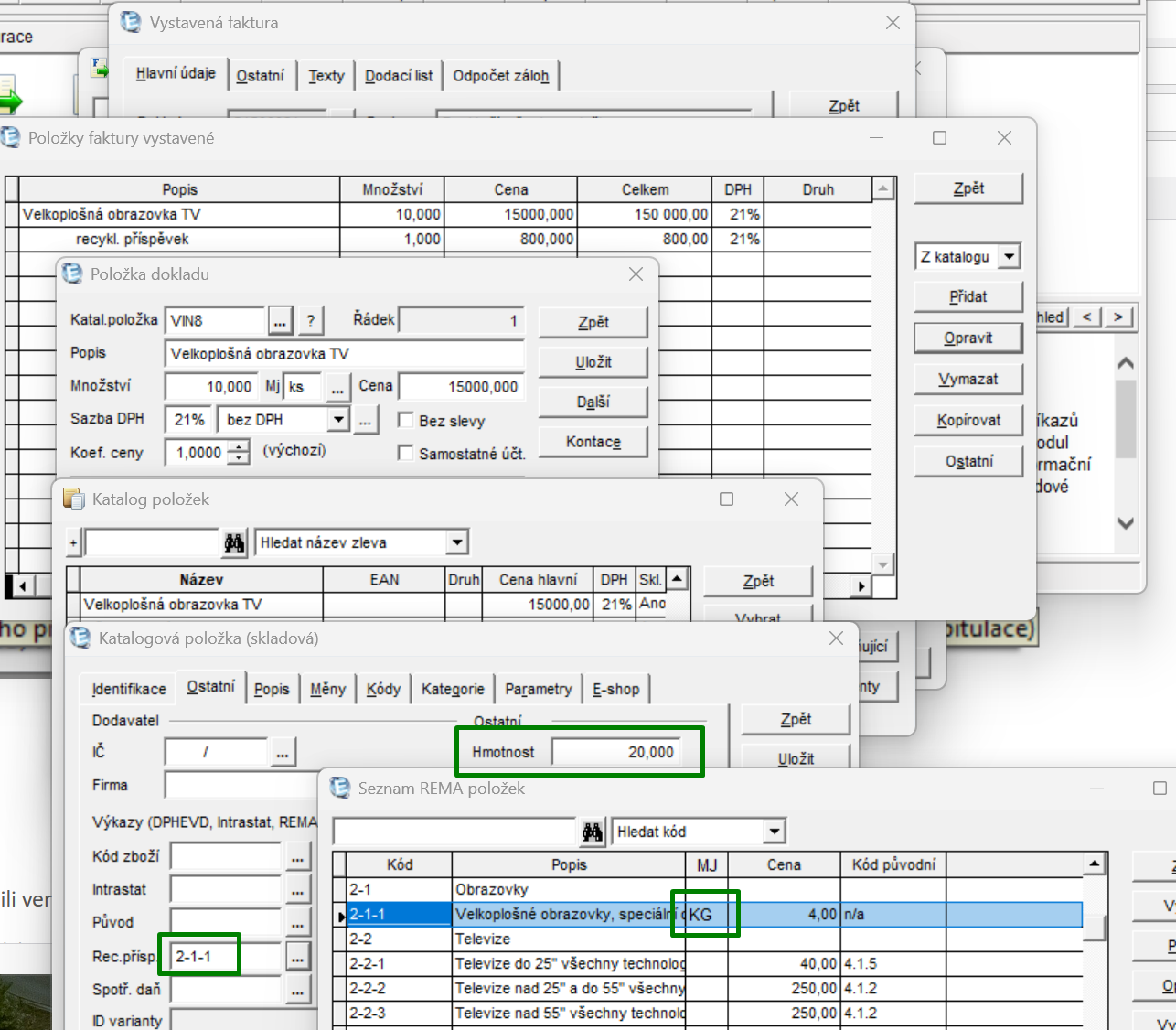Enable the Bez slevy checkbox
1176x1030 pixels.
406,420
